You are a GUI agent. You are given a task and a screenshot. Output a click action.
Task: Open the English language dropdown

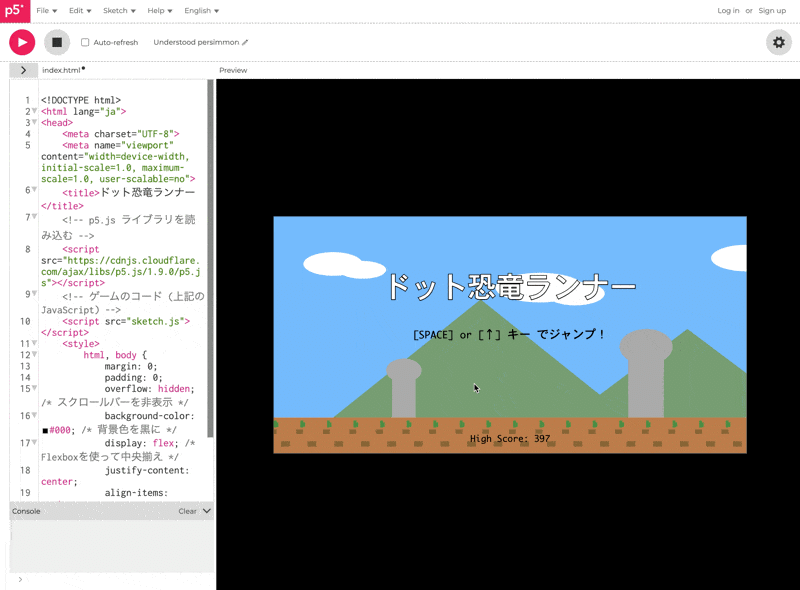(x=201, y=11)
